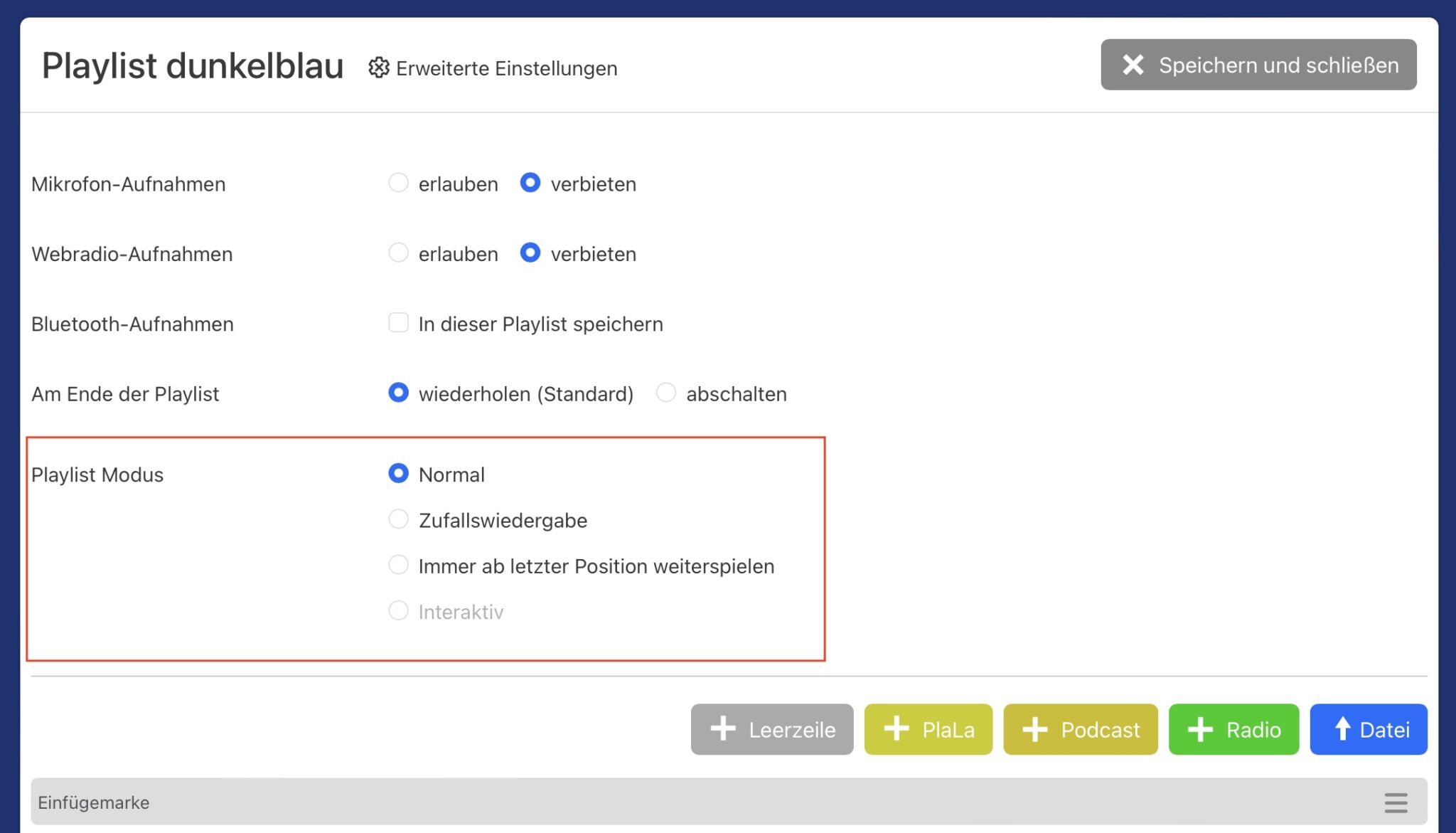
Task: Click the plus icon on Podcast button
Action: click(1035, 729)
